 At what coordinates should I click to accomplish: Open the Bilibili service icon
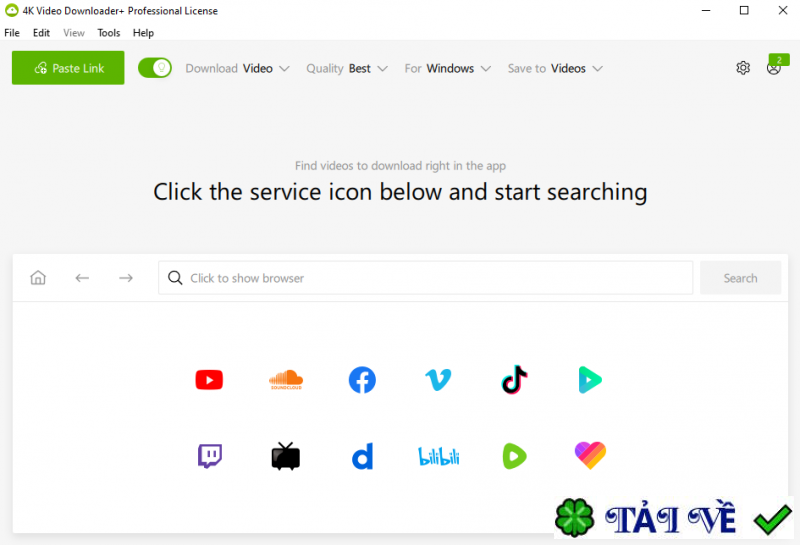click(x=439, y=456)
